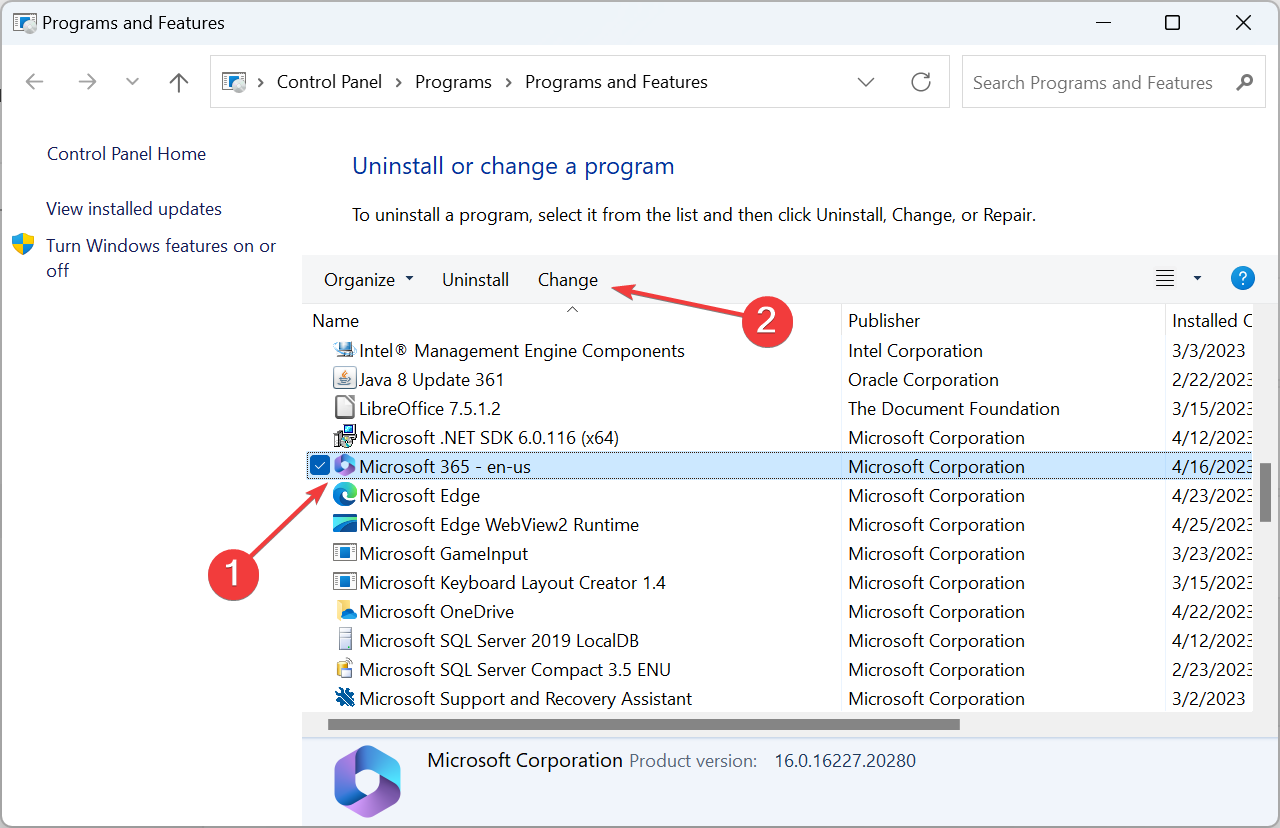Uncheck the Microsoft 365 - en-us checkbox
Image resolution: width=1280 pixels, height=828 pixels.
pos(319,466)
